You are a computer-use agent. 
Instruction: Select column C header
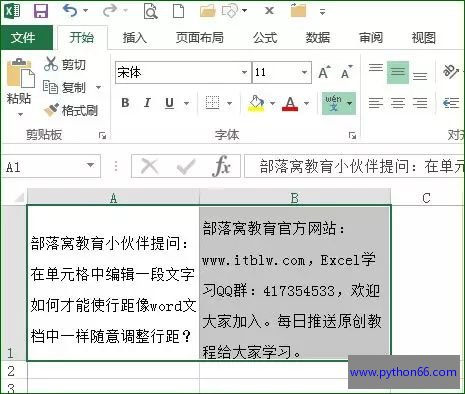click(x=427, y=198)
